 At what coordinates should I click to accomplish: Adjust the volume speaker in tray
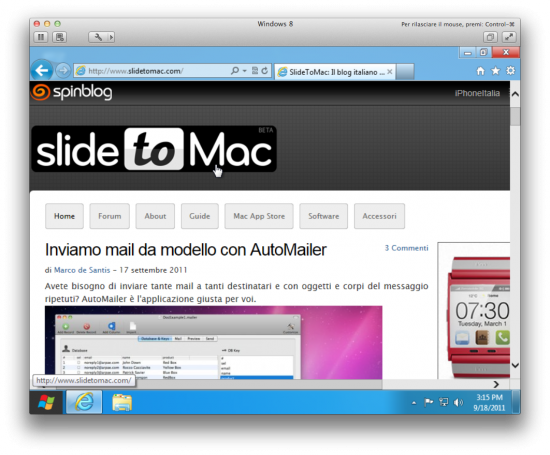point(458,403)
